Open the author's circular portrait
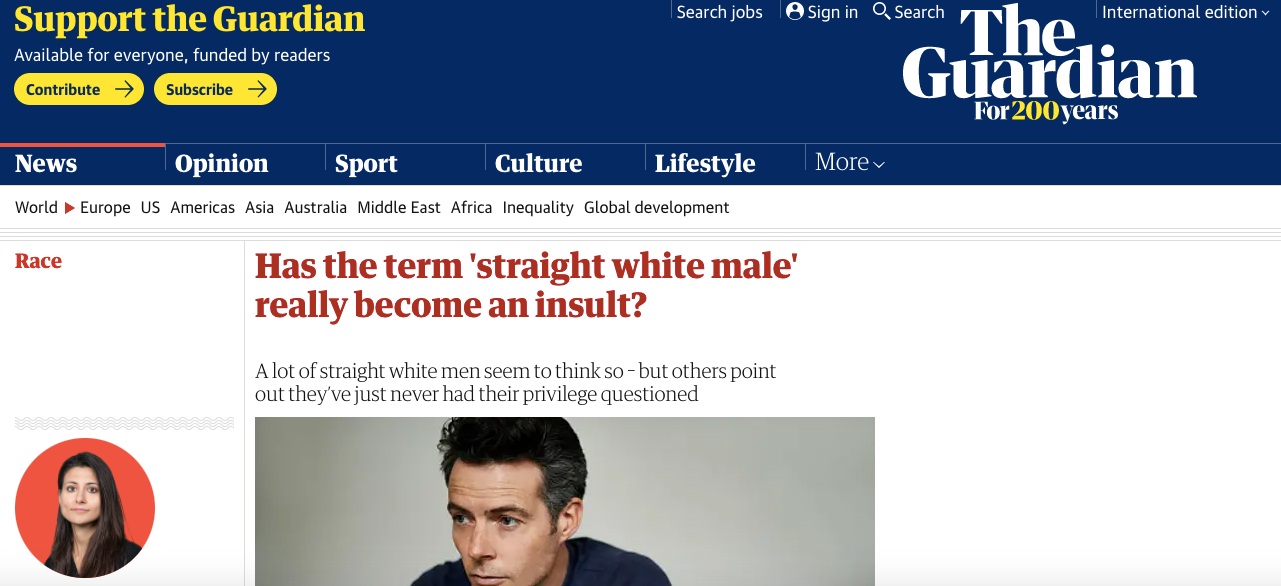Image resolution: width=1281 pixels, height=586 pixels. pyautogui.click(x=85, y=508)
